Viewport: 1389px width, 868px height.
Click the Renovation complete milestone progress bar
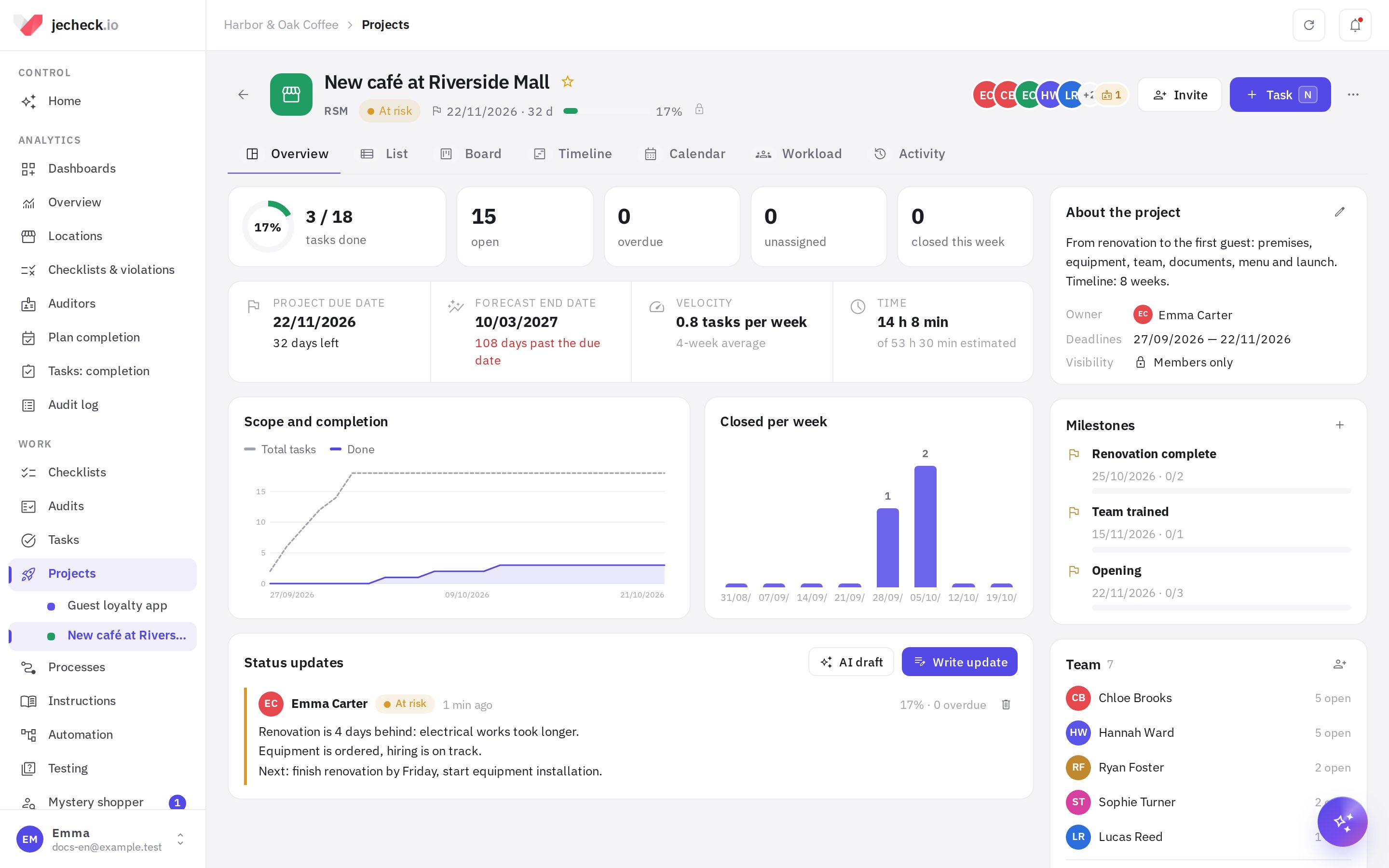(x=1221, y=491)
